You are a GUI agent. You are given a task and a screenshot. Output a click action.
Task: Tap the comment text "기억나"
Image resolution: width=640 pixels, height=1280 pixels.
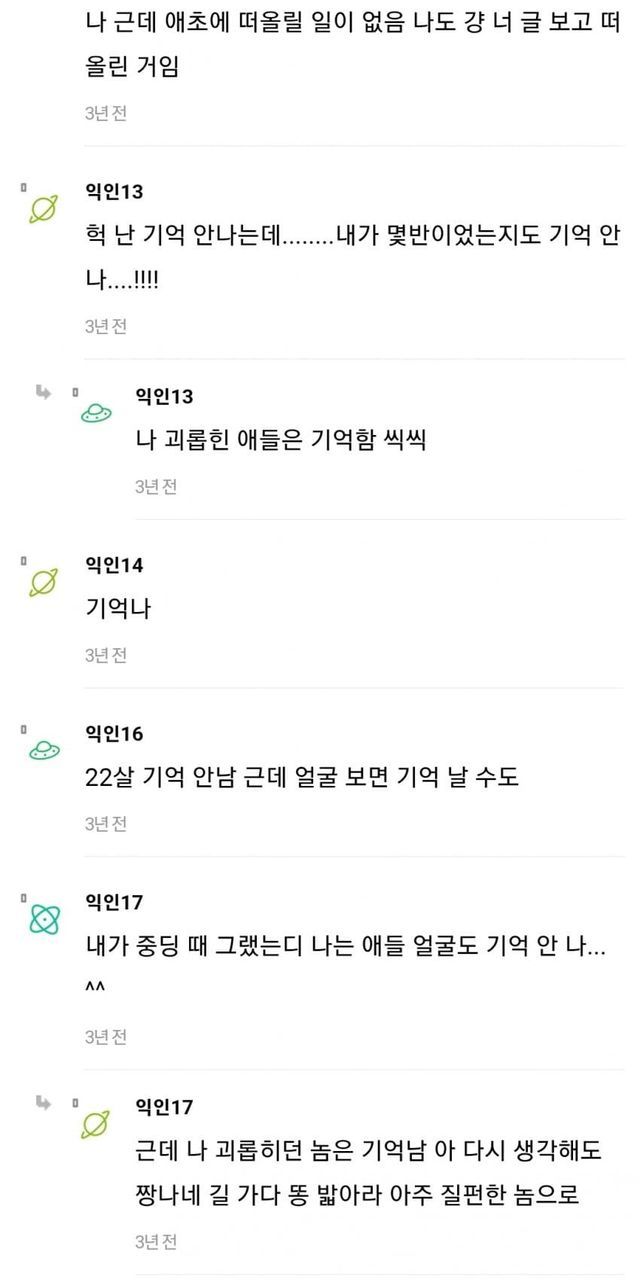click(x=118, y=608)
